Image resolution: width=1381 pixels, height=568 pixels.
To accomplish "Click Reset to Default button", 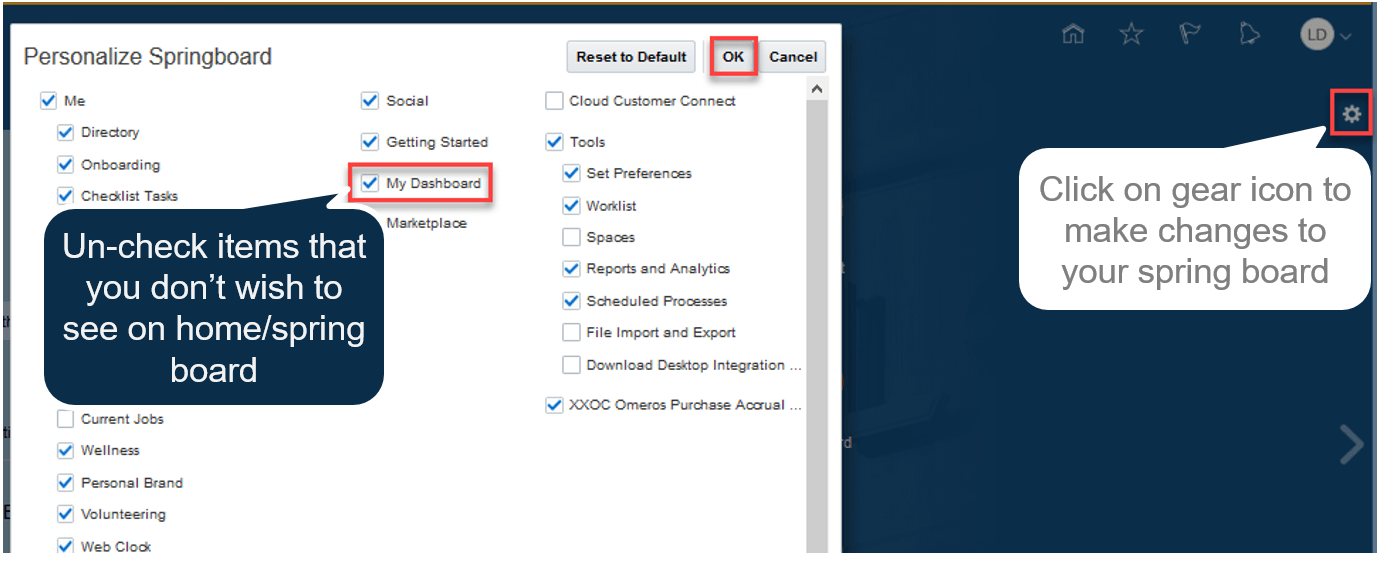I will click(x=631, y=57).
